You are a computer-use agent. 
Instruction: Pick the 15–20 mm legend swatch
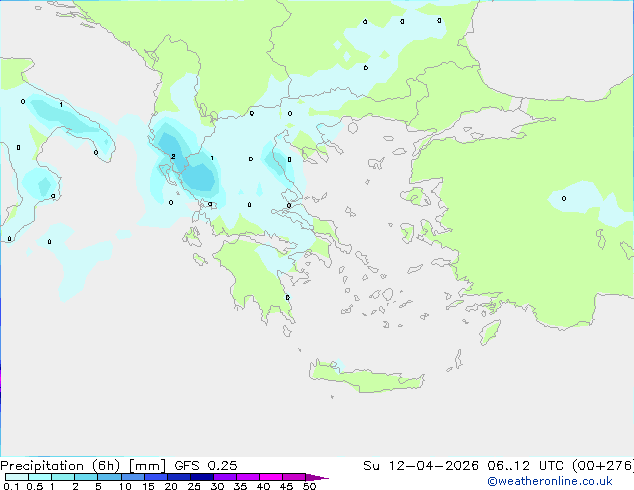click(156, 477)
